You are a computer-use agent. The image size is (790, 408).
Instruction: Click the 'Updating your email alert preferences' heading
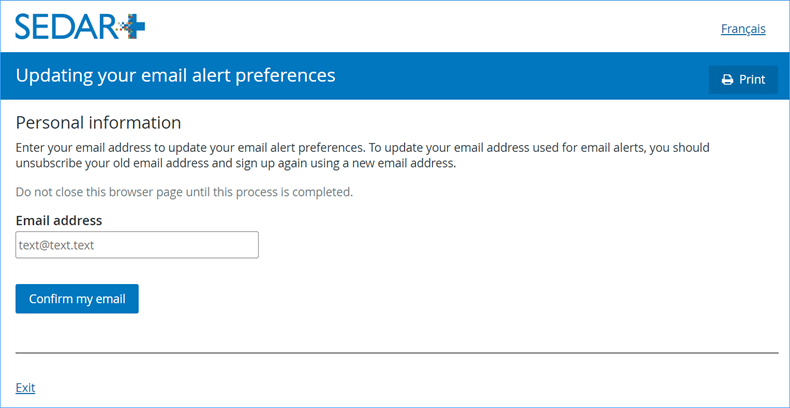(175, 75)
